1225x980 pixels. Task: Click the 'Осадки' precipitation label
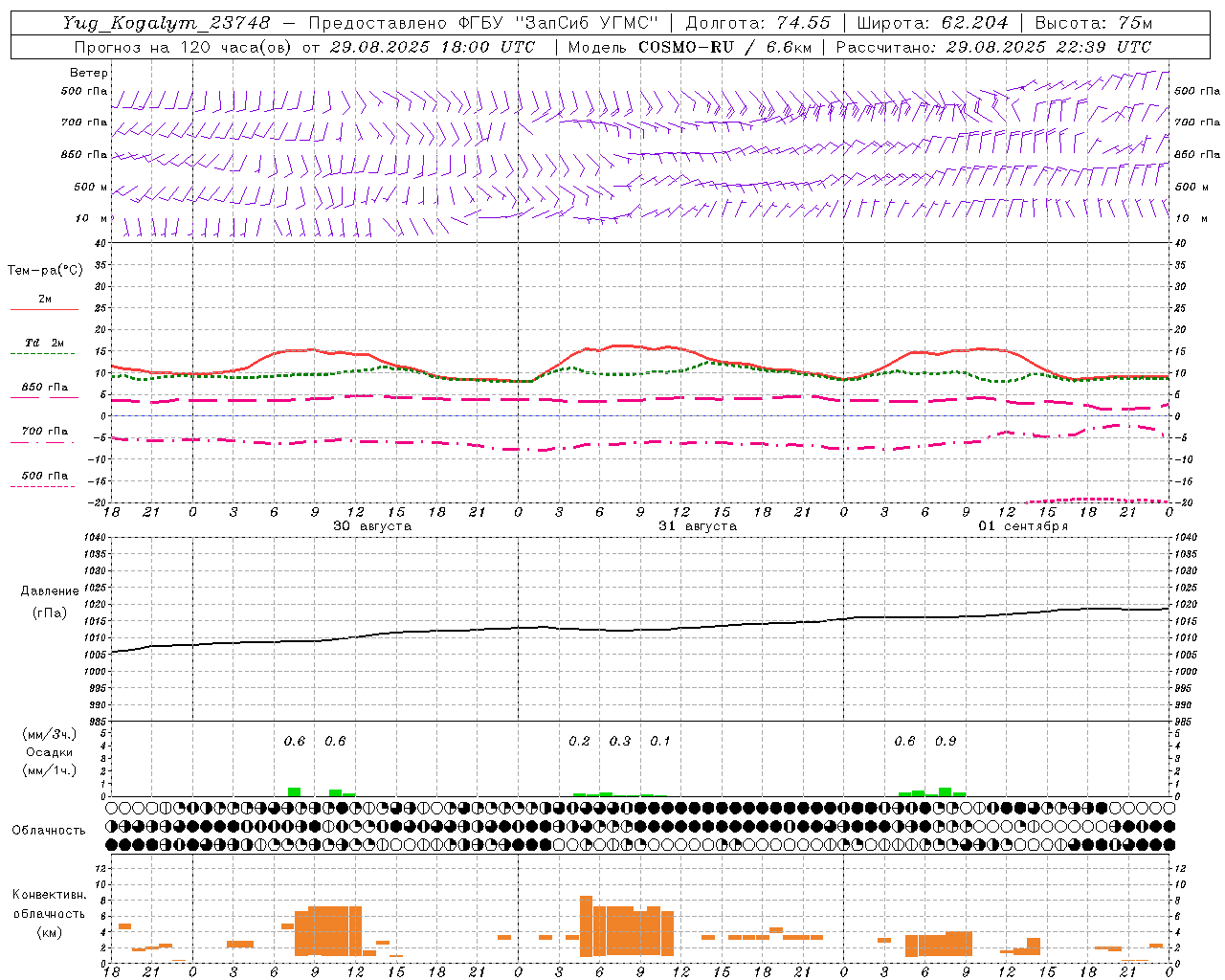[x=50, y=752]
